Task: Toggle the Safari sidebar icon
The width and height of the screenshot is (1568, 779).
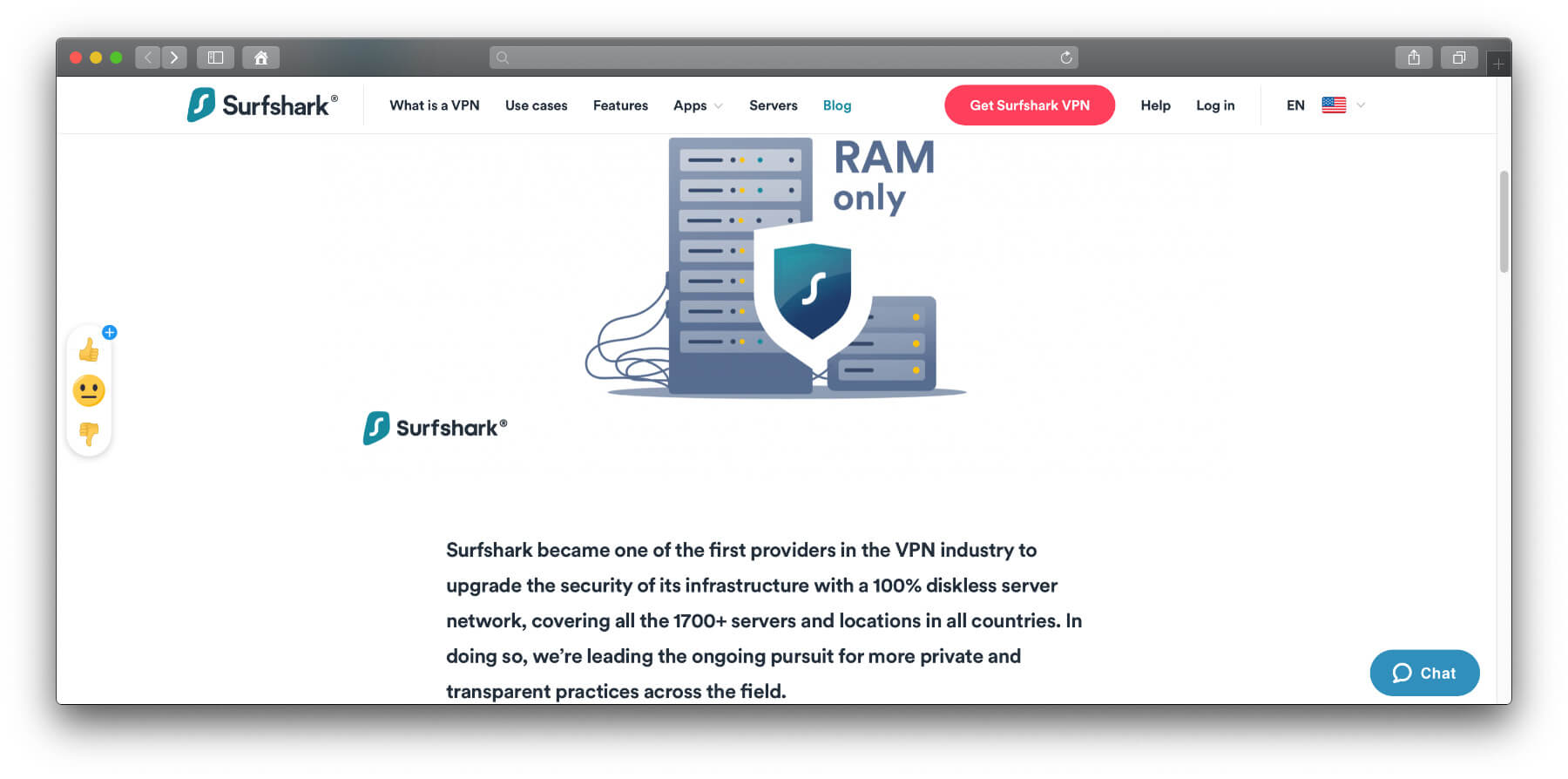Action: pyautogui.click(x=215, y=58)
